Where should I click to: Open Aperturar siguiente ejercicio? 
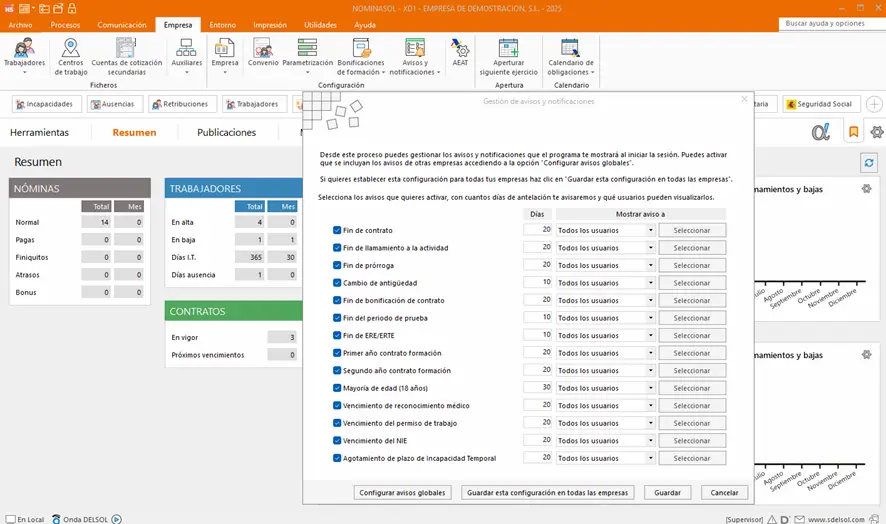click(508, 52)
